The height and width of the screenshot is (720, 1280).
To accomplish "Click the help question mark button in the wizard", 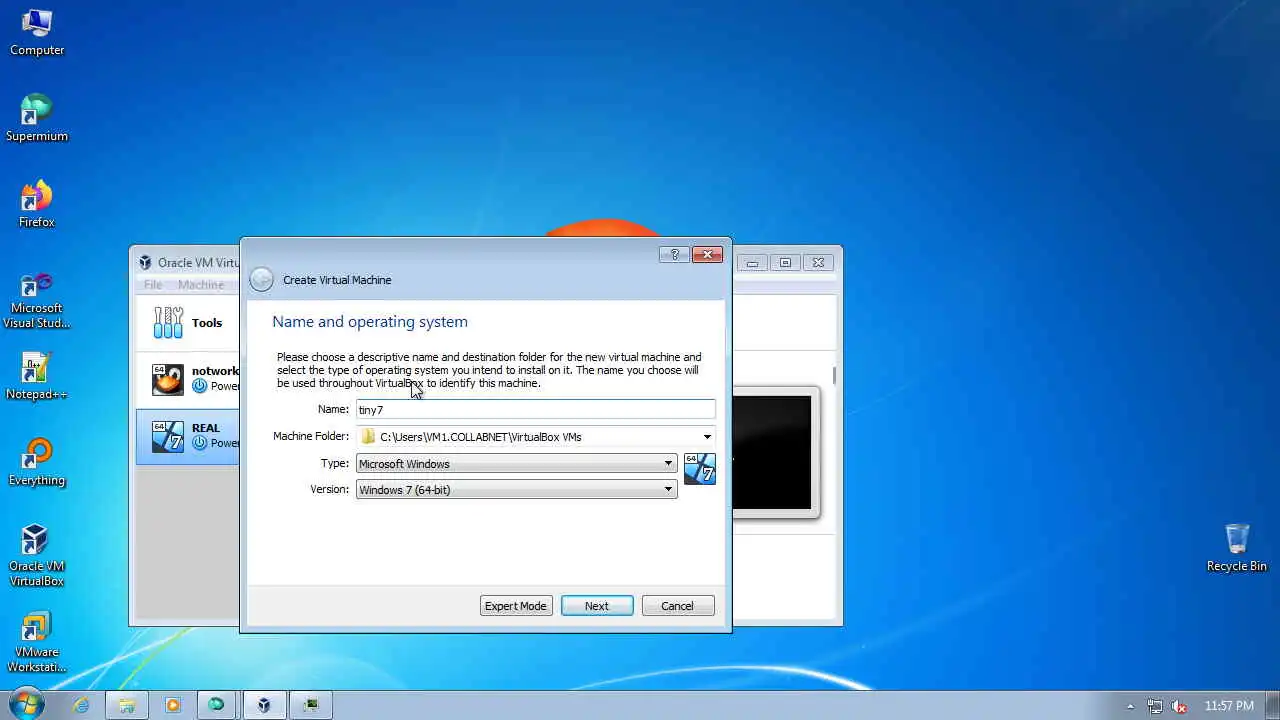I will click(x=674, y=255).
